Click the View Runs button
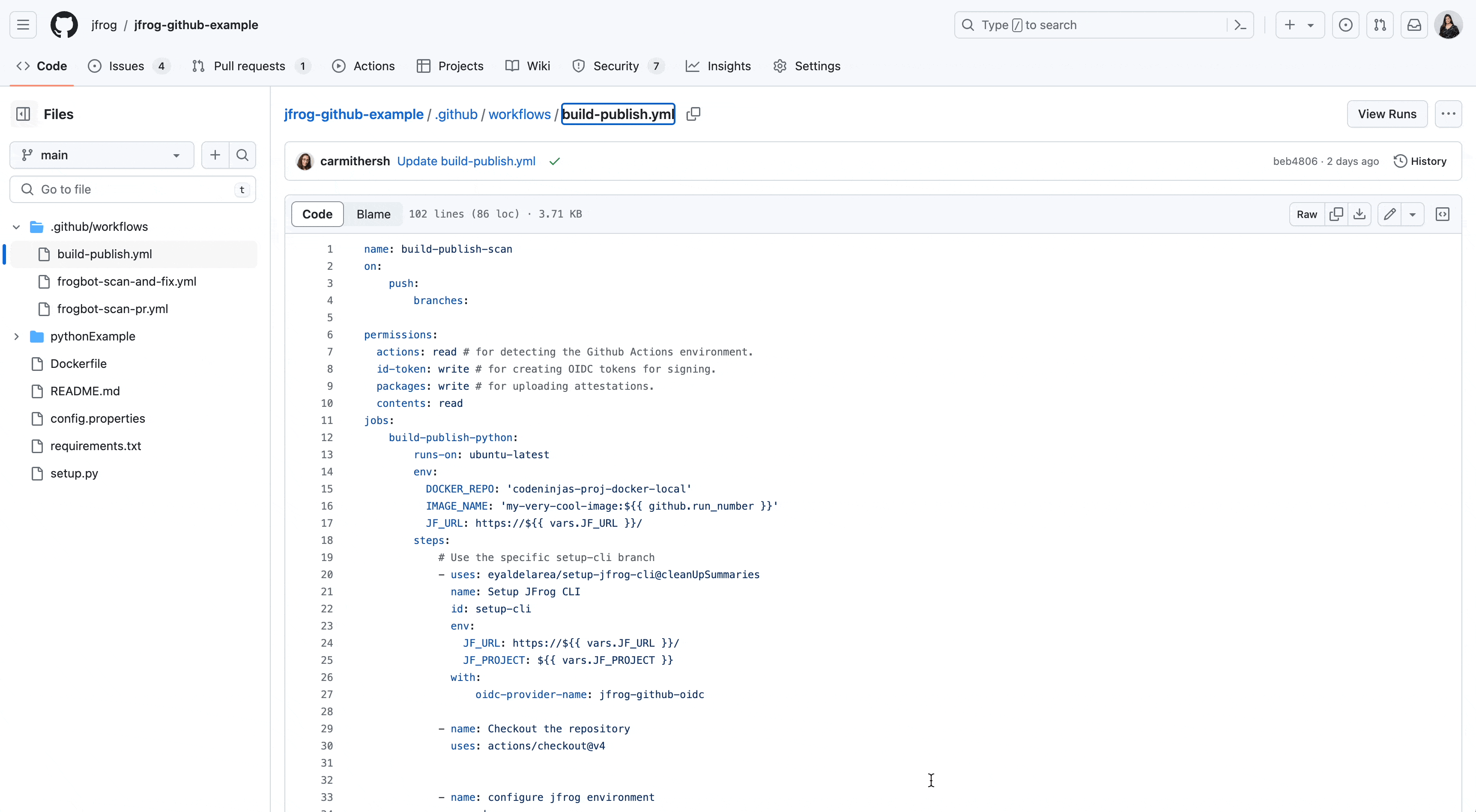This screenshot has height=812, width=1476. 1386,113
